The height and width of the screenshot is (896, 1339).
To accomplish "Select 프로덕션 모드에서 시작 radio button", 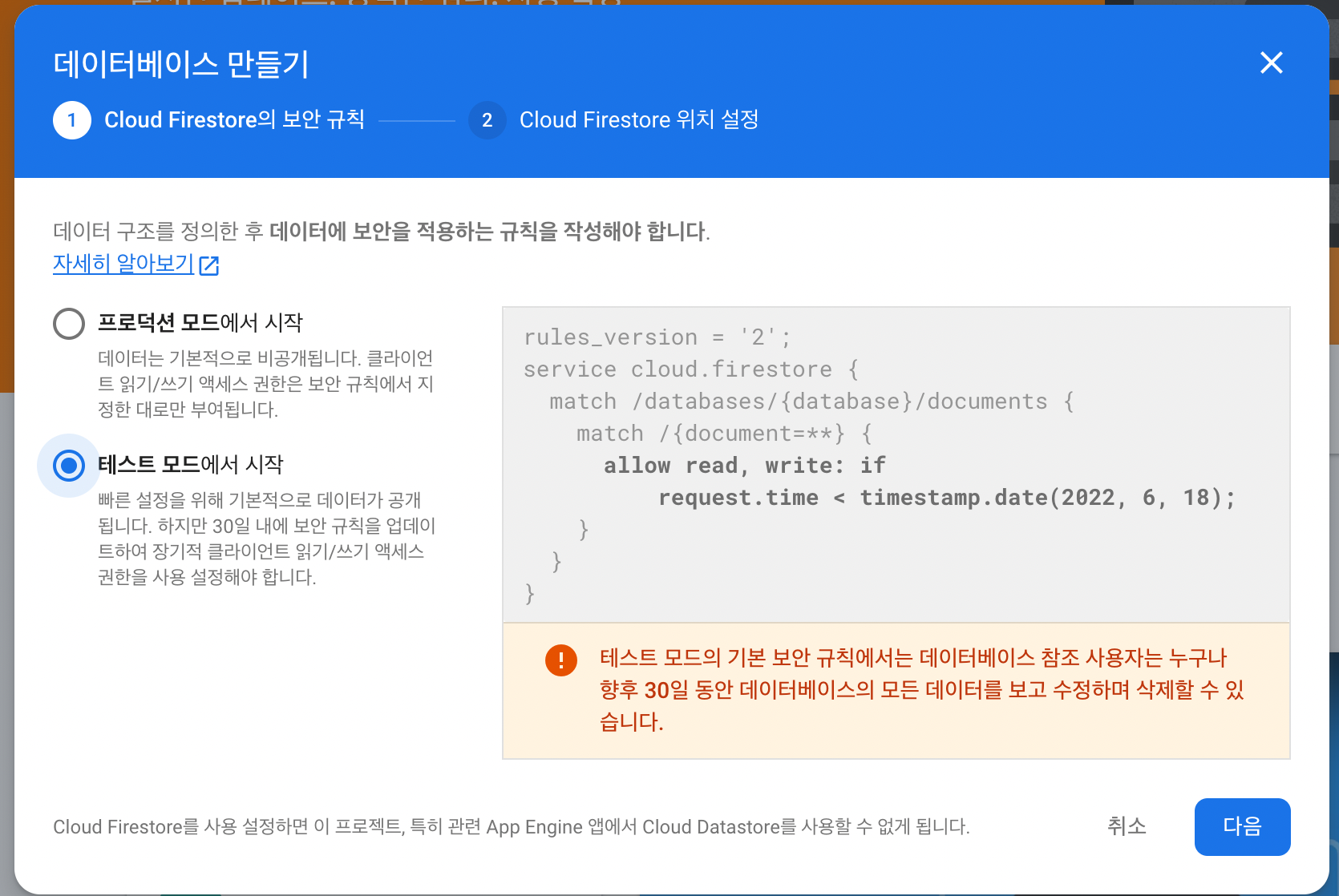I will click(x=69, y=324).
